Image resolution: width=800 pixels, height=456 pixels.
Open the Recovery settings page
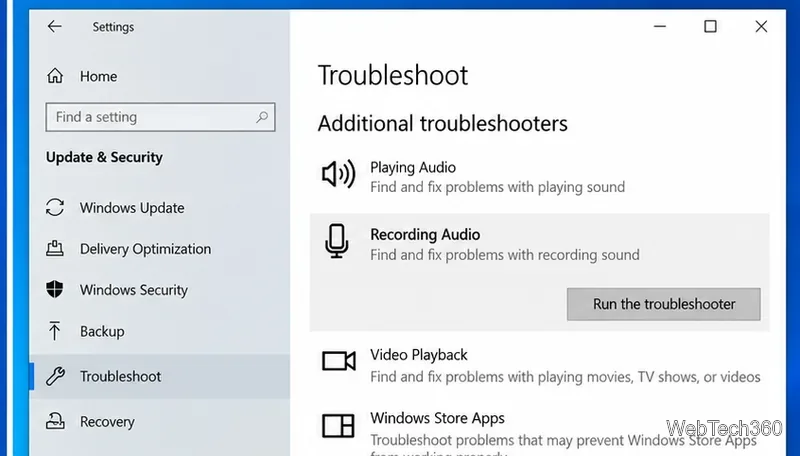[x=107, y=422]
